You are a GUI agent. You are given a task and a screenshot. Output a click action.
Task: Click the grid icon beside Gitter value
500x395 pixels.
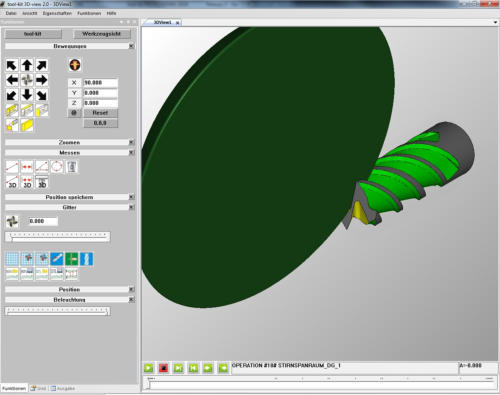pyautogui.click(x=12, y=221)
